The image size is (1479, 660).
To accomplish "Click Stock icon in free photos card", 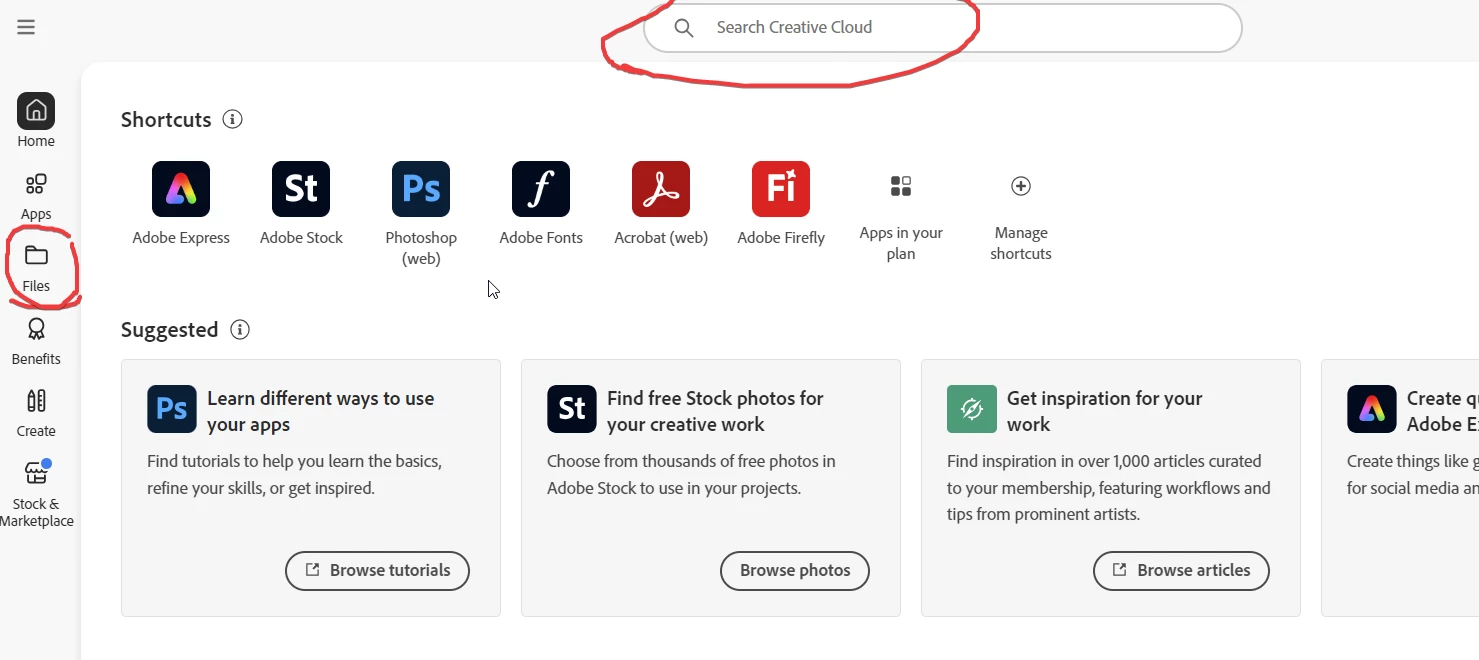I will tap(572, 409).
